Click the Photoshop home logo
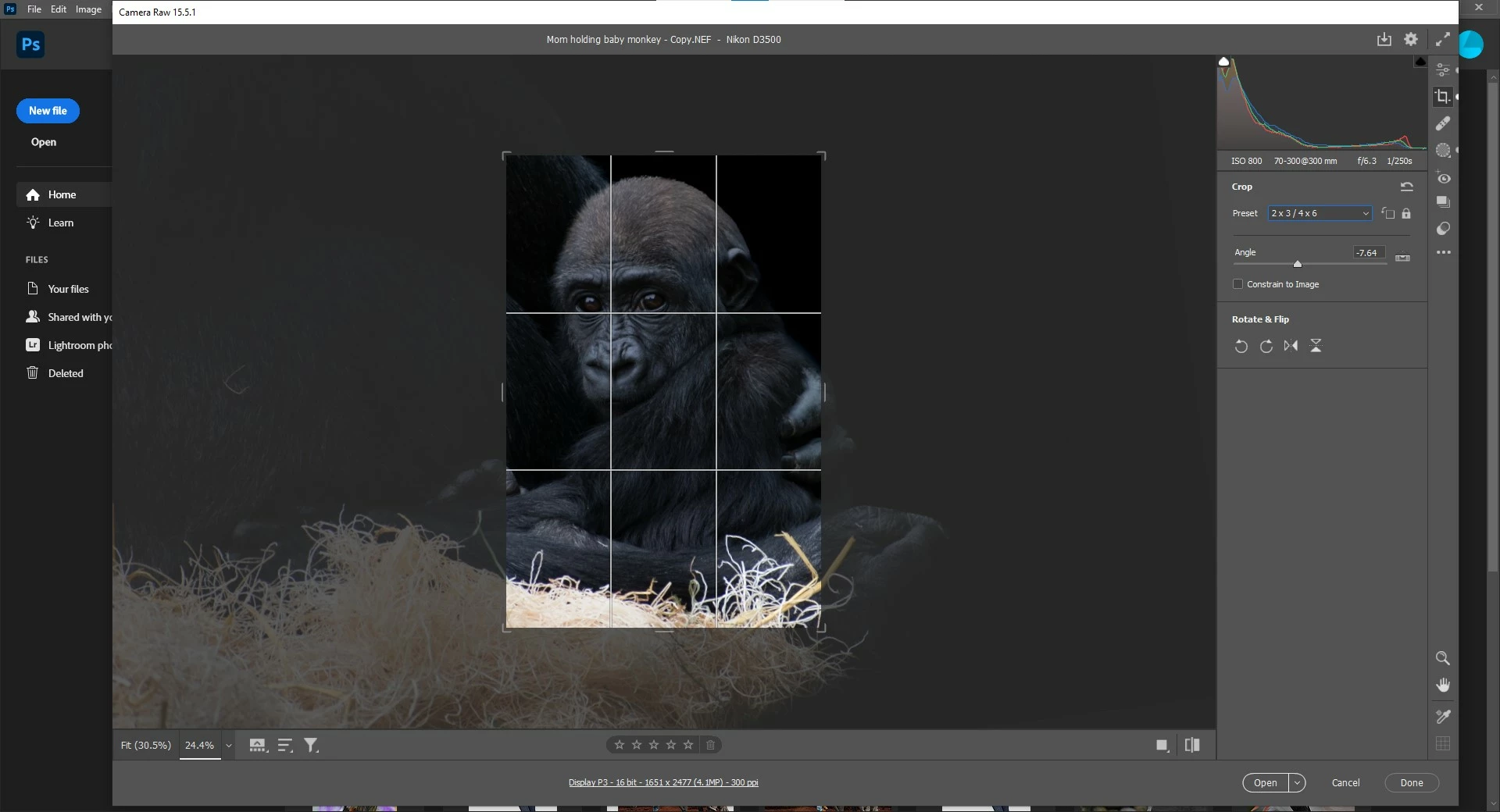The width and height of the screenshot is (1500, 812). [x=30, y=45]
